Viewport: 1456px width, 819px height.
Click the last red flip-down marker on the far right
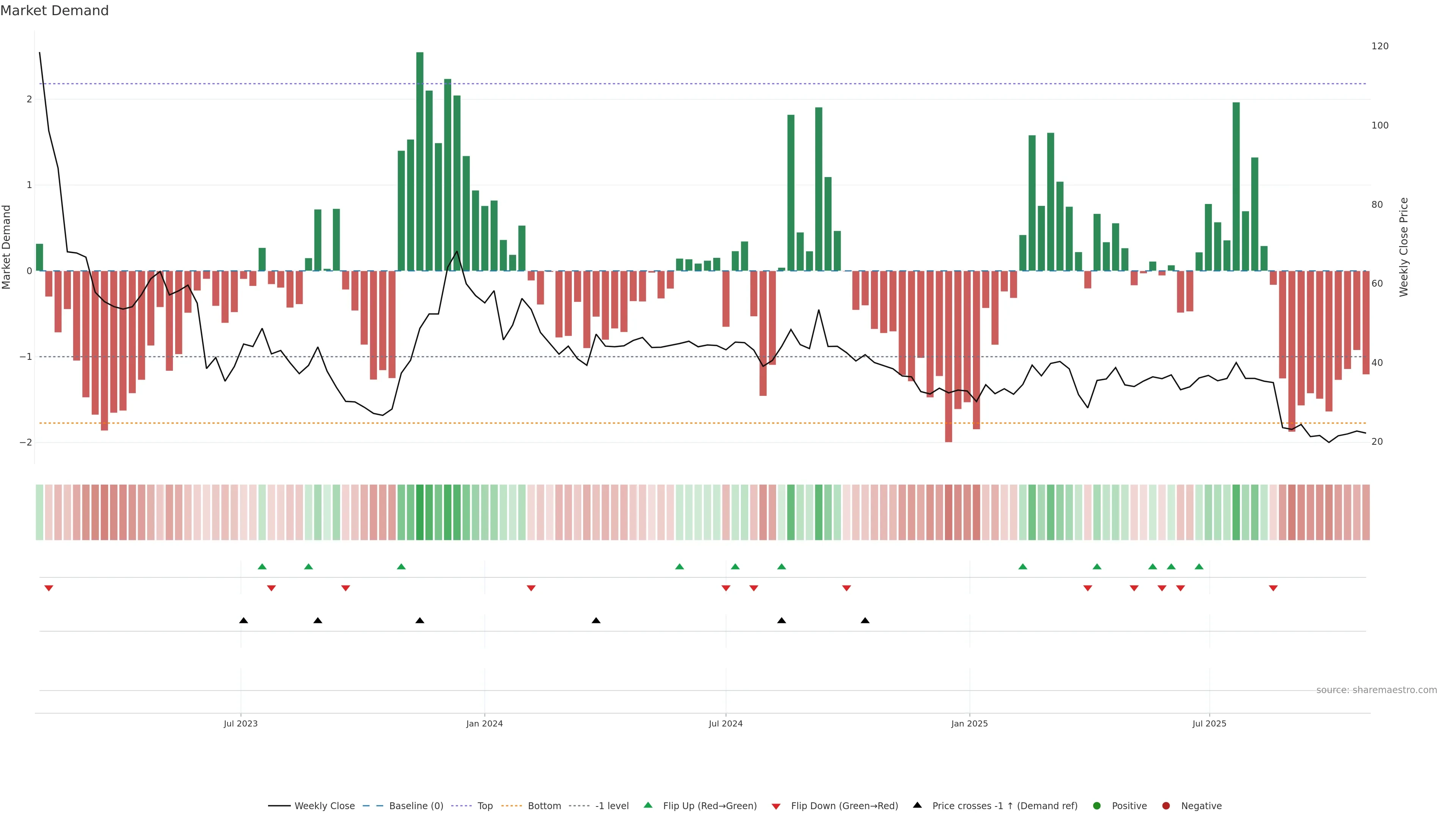(1273, 588)
